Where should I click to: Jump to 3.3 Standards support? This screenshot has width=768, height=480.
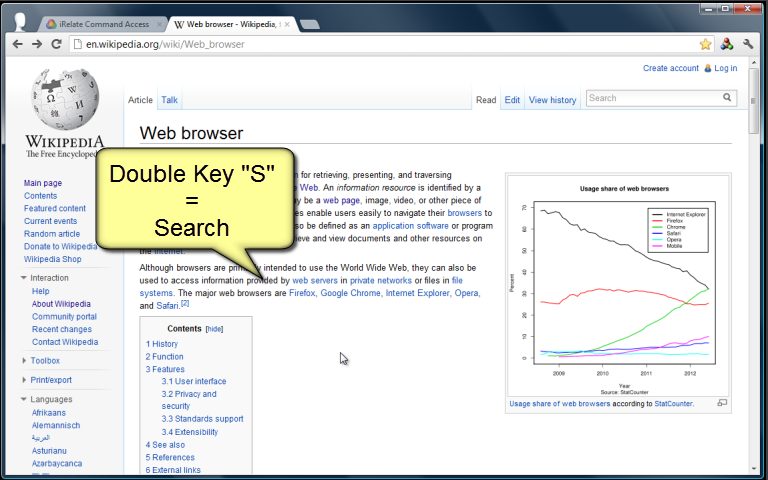pos(202,419)
